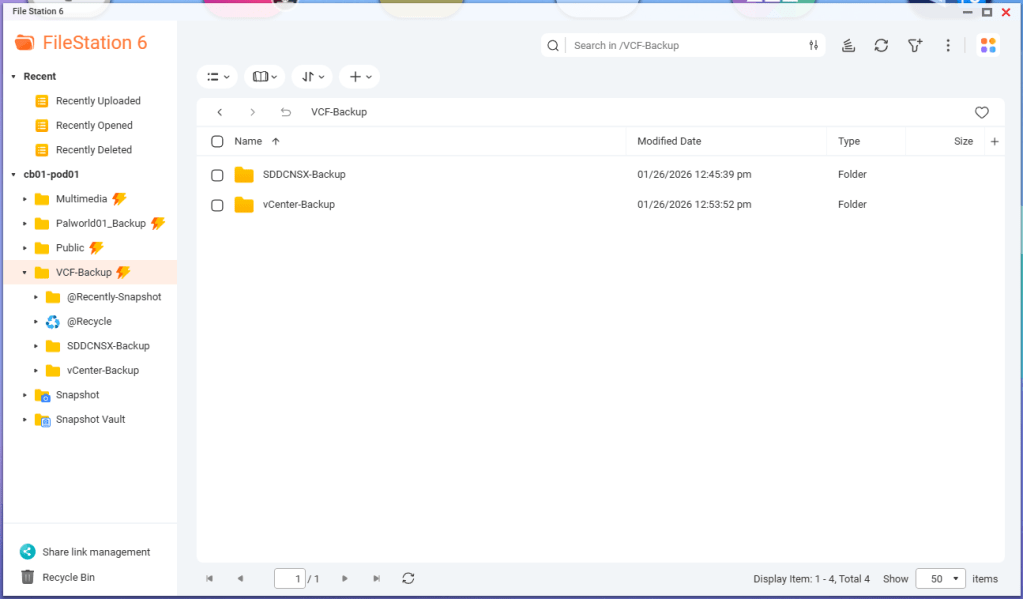Open Recently Uploaded in sidebar

coord(97,101)
